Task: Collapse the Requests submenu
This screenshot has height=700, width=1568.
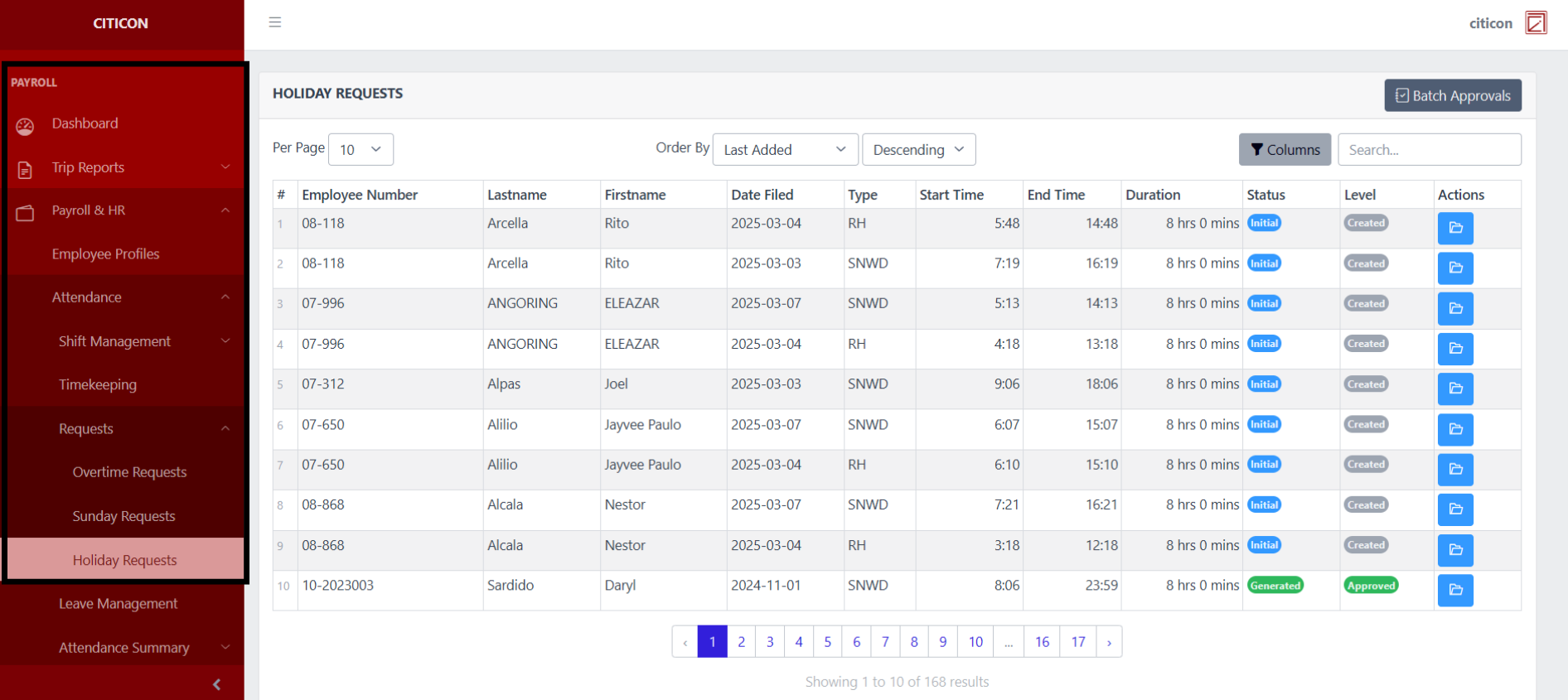Action: click(225, 428)
